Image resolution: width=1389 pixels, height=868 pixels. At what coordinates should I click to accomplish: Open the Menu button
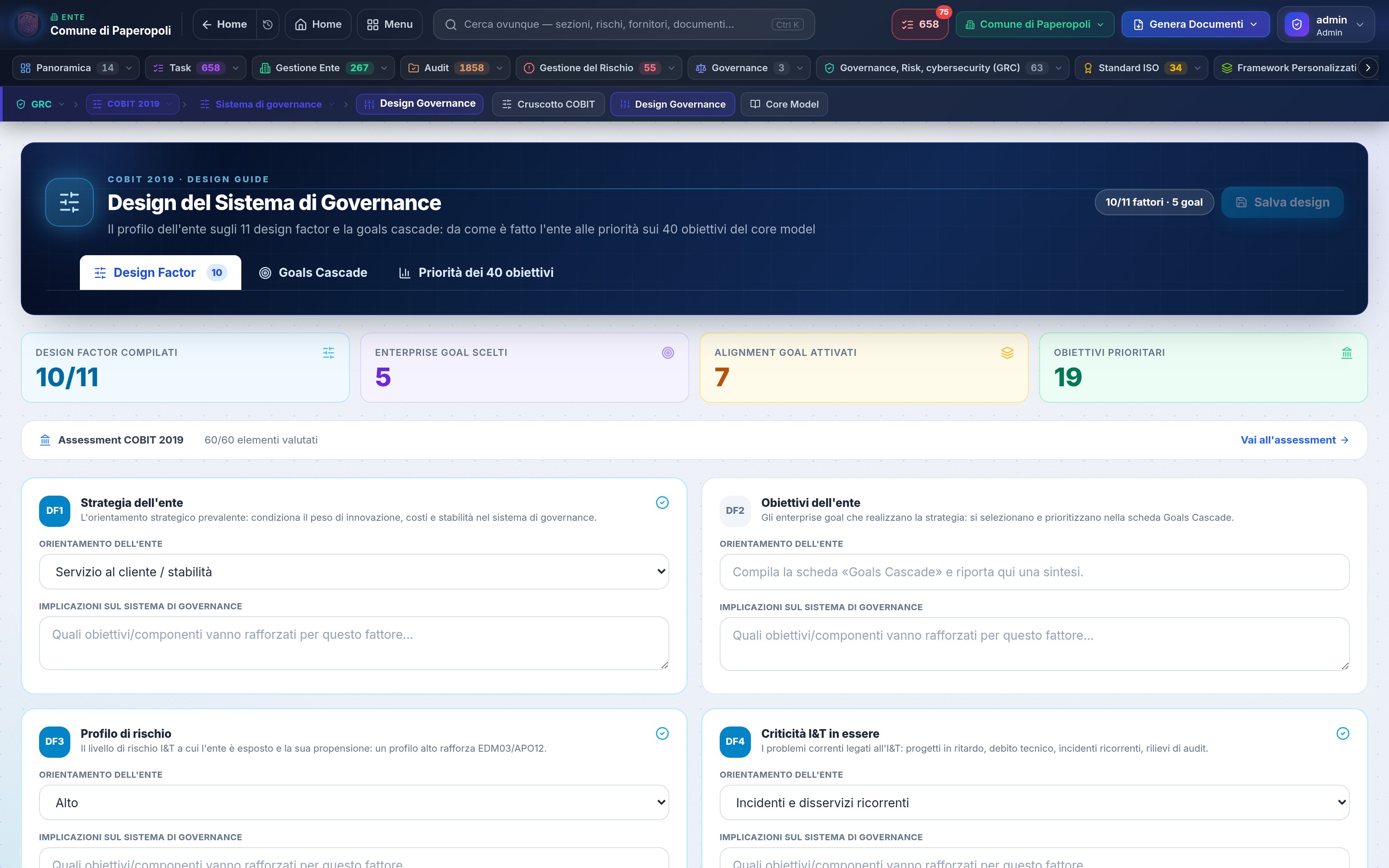(x=390, y=24)
